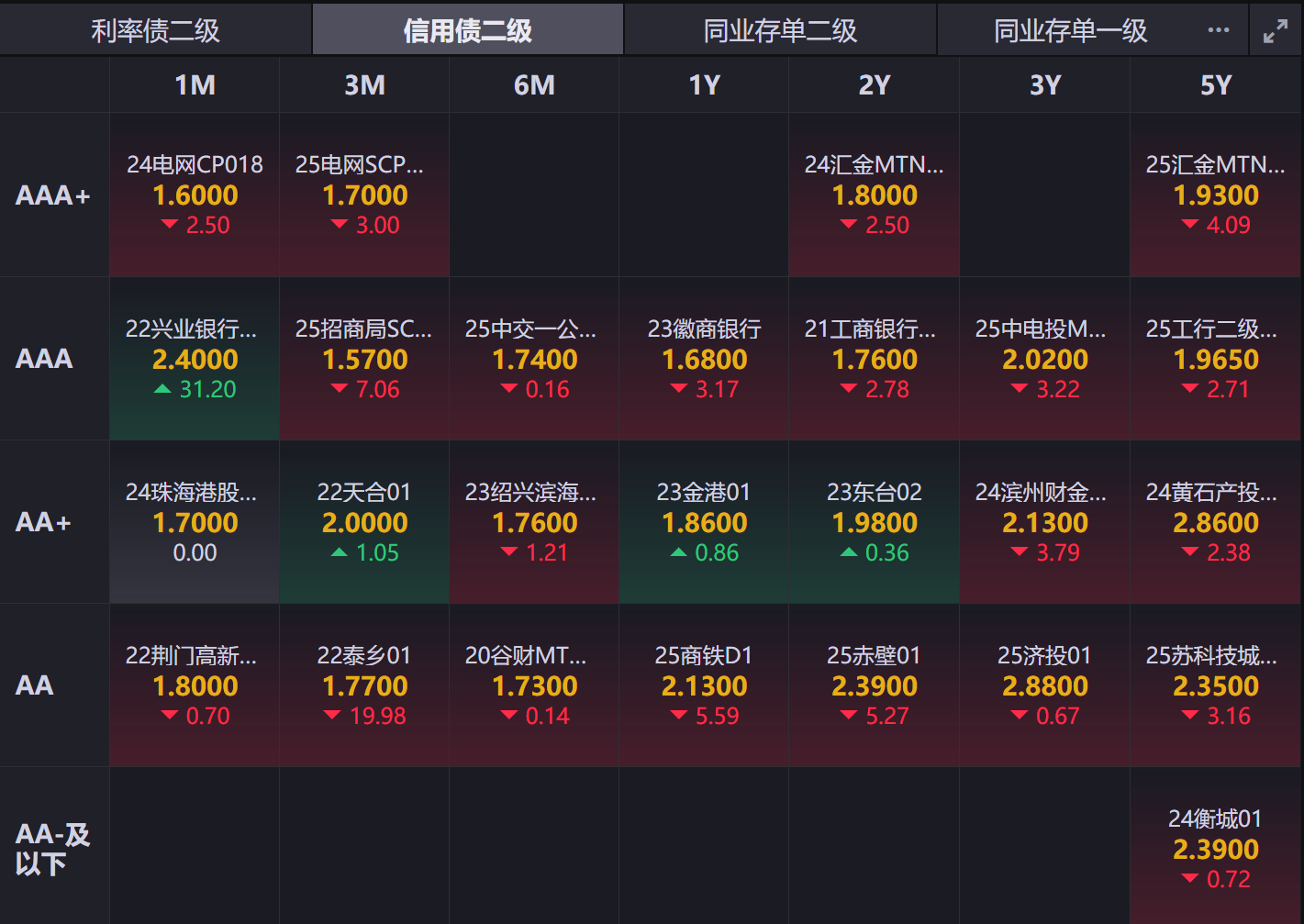The width and height of the screenshot is (1304, 924).
Task: Open the 23金港01 bond cell
Action: click(x=704, y=522)
